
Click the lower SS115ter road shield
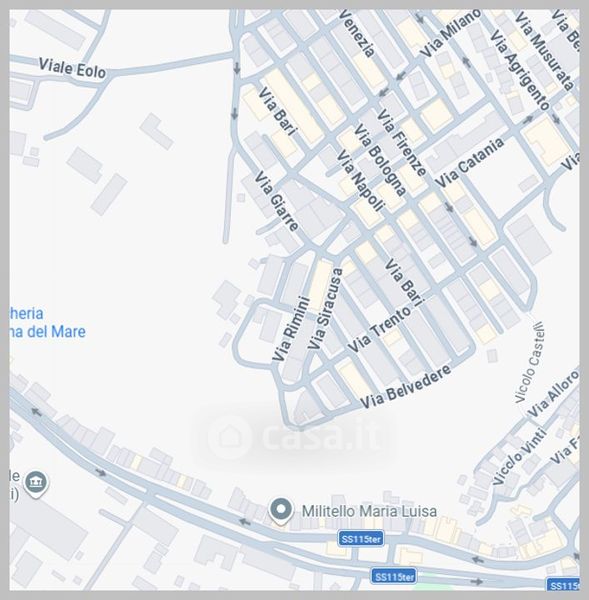tap(393, 577)
